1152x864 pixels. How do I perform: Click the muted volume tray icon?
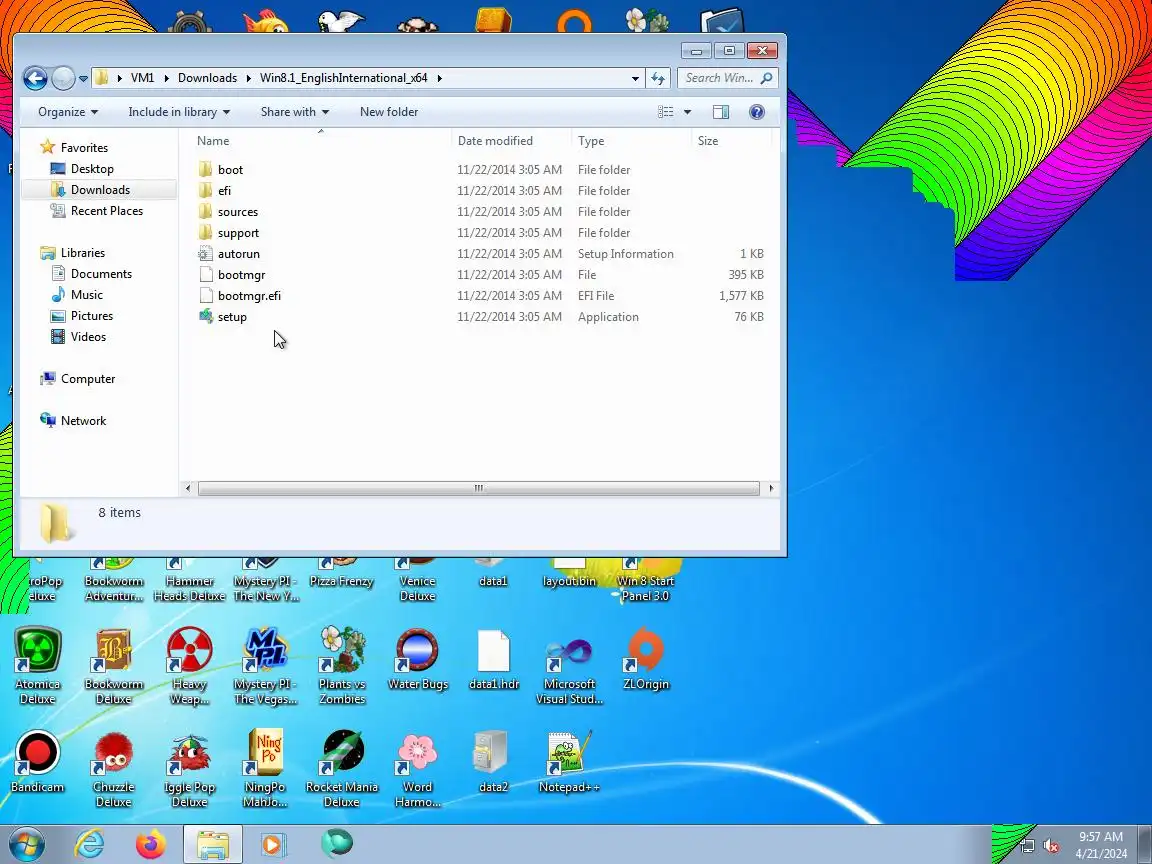[x=1051, y=846]
